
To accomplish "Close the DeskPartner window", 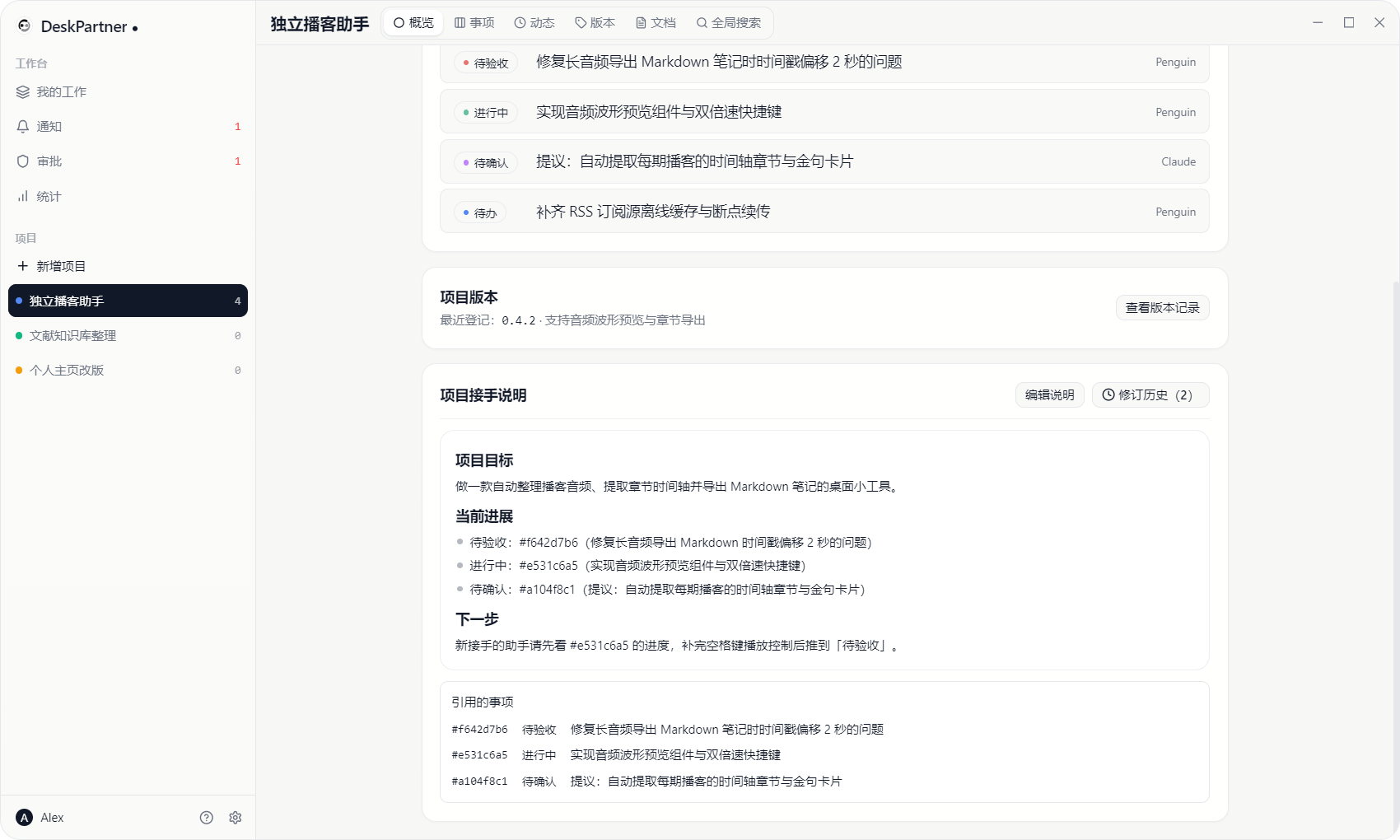I will pyautogui.click(x=1379, y=23).
